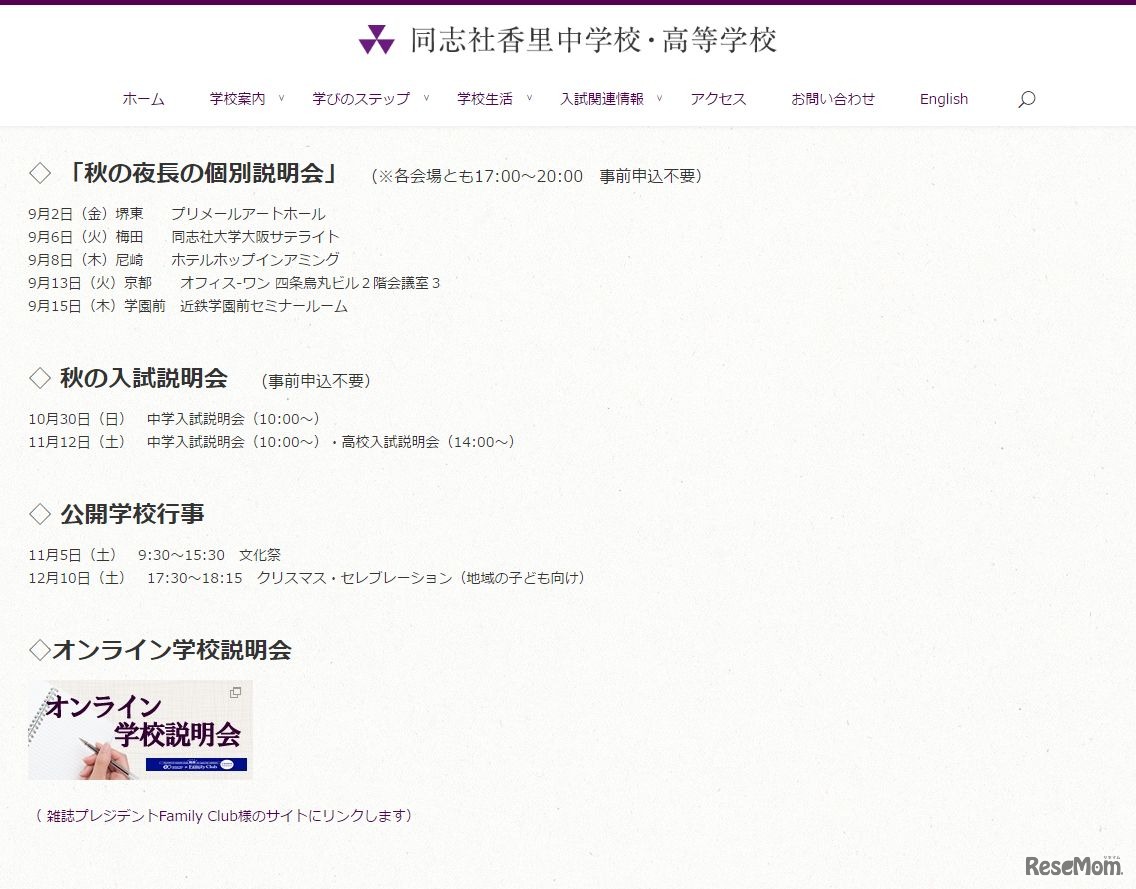The width and height of the screenshot is (1136, 889).
Task: Switch the site to English
Action: 943,98
